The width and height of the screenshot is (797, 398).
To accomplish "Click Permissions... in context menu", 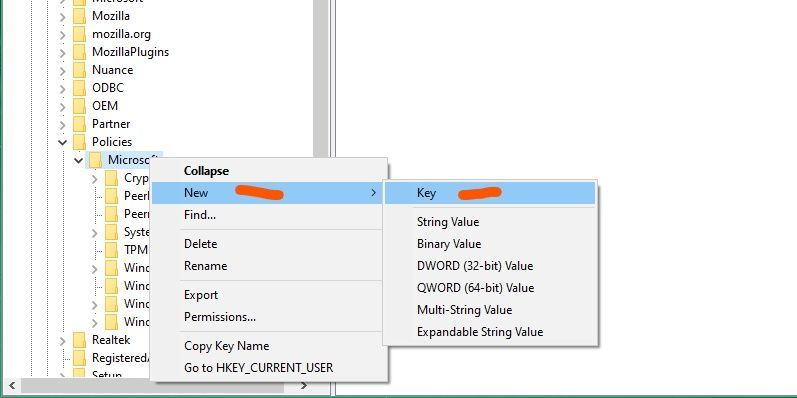I will 220,317.
